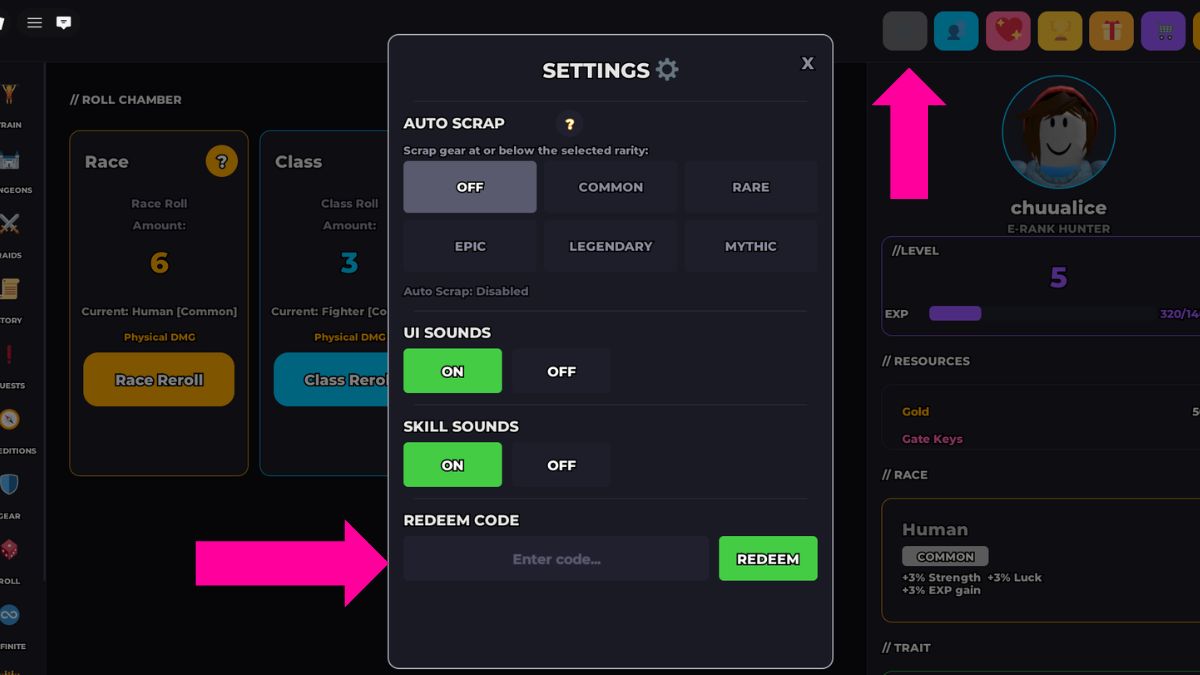Click the teal profile icon at top right

coord(956,30)
